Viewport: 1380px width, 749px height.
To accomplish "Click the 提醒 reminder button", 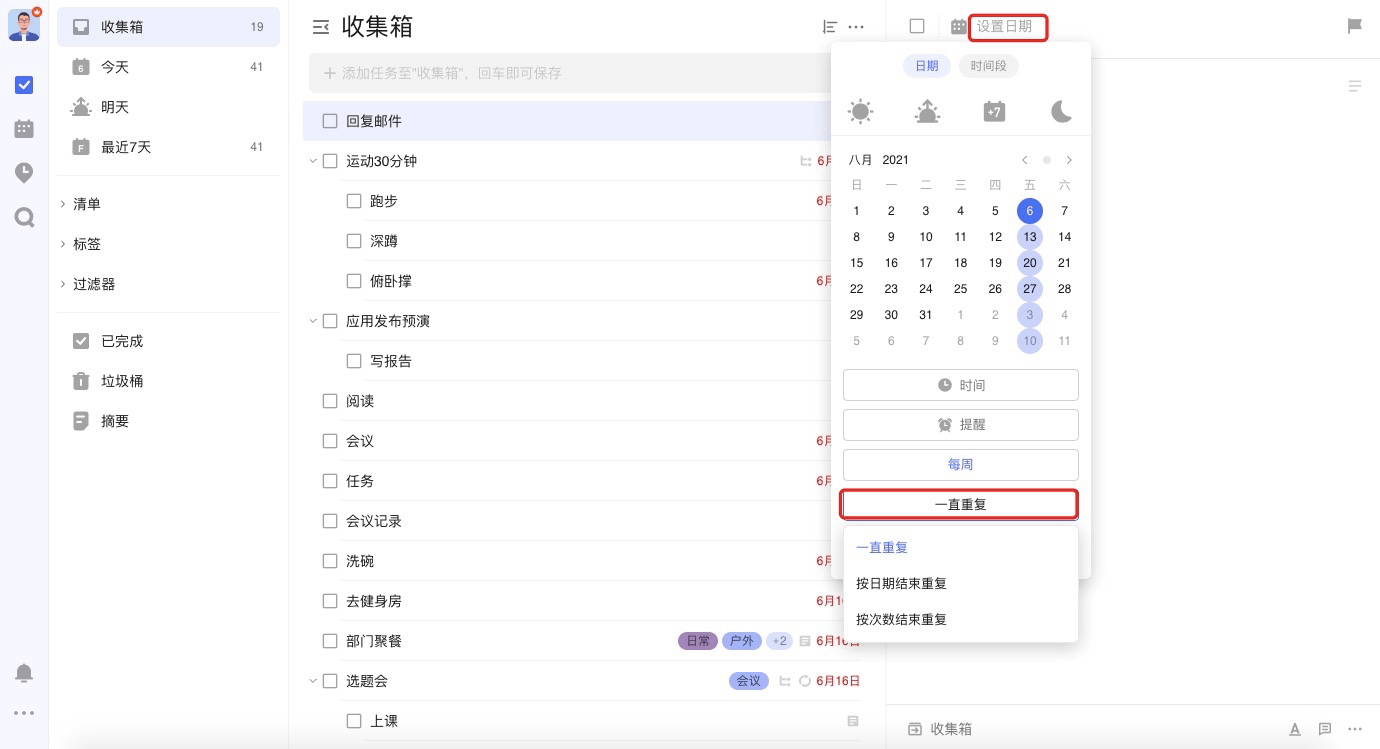I will click(x=960, y=424).
